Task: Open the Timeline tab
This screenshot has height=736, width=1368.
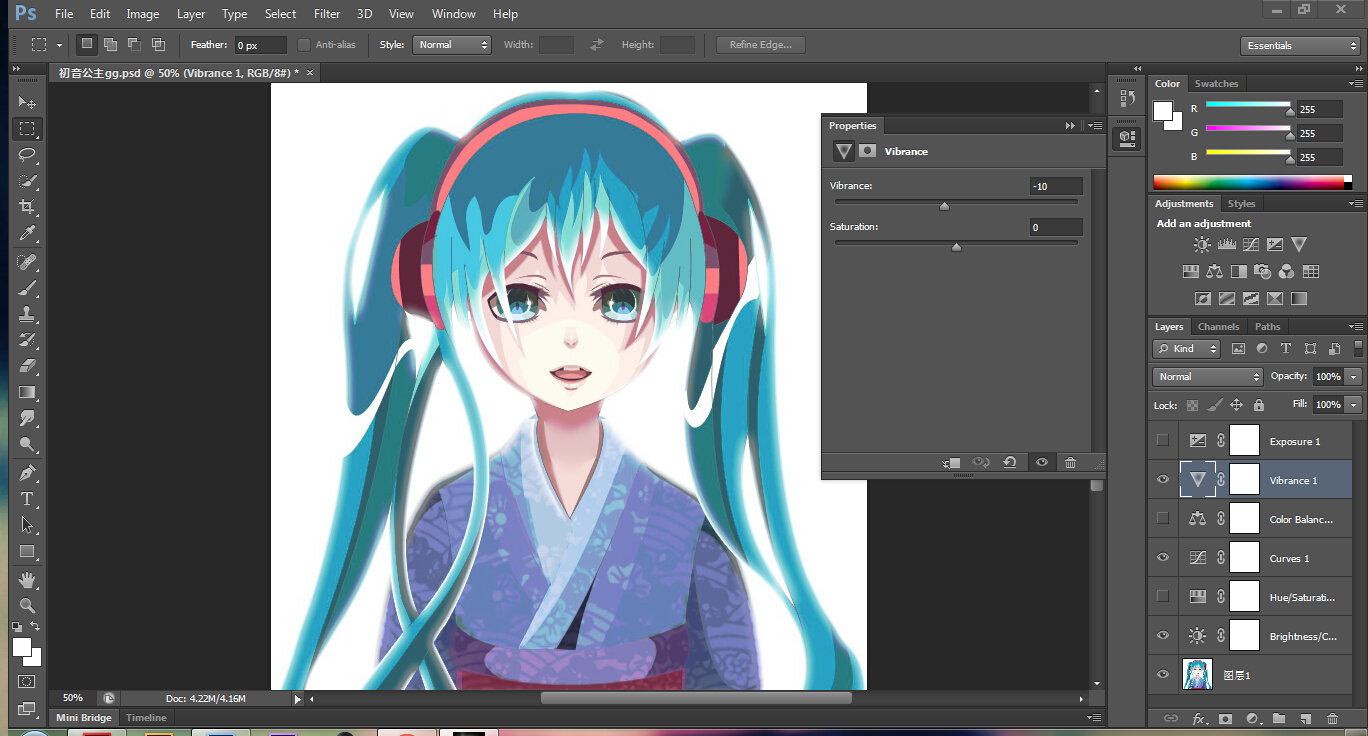Action: click(x=146, y=718)
